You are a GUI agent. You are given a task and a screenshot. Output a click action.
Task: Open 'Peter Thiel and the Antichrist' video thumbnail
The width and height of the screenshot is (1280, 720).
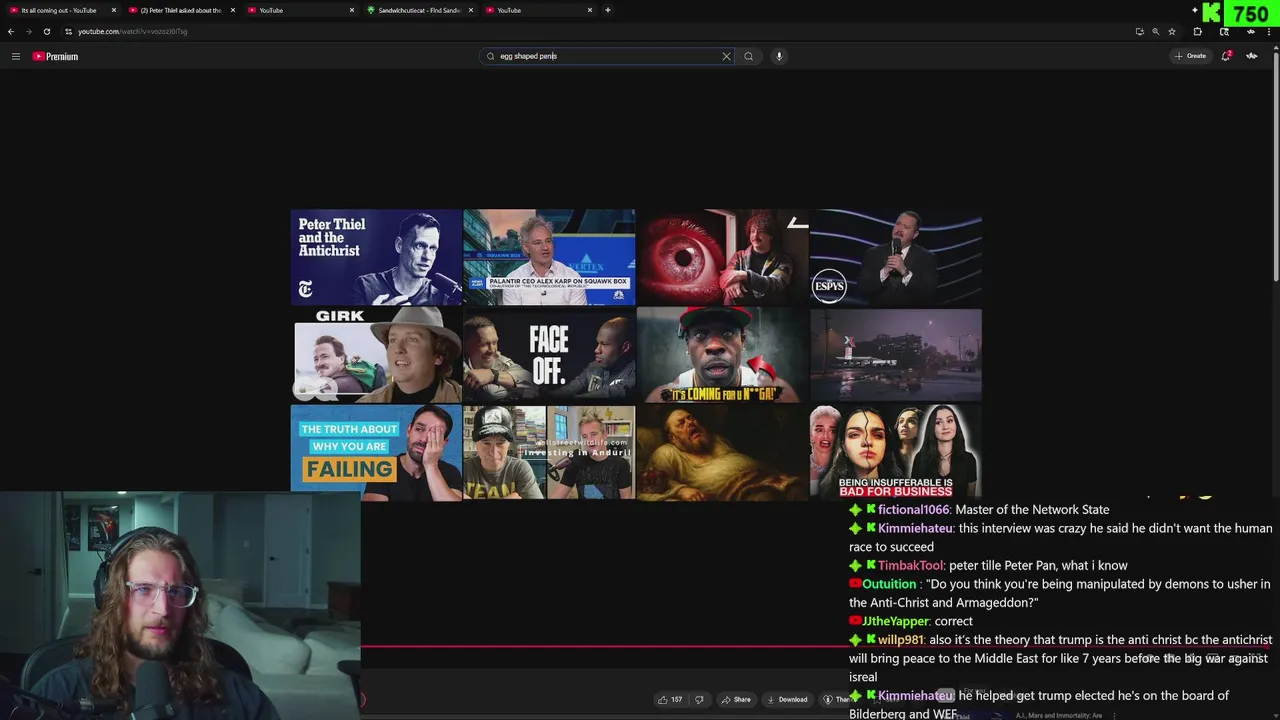(x=376, y=257)
